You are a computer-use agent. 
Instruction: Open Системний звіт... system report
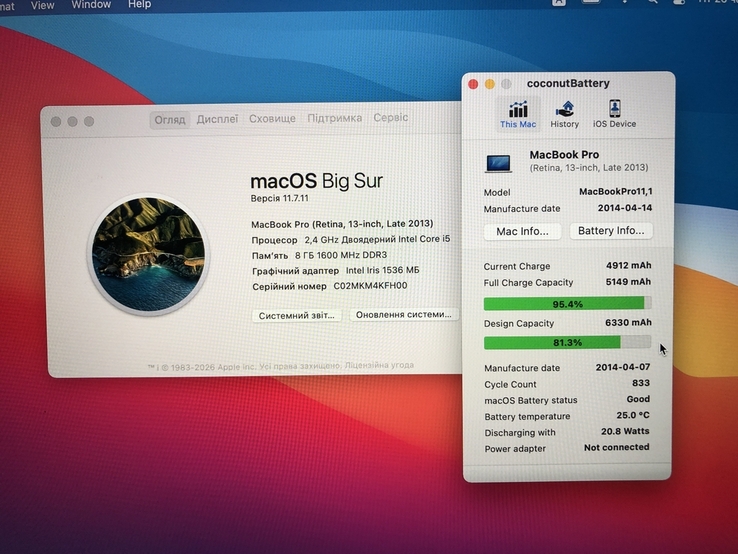point(297,315)
